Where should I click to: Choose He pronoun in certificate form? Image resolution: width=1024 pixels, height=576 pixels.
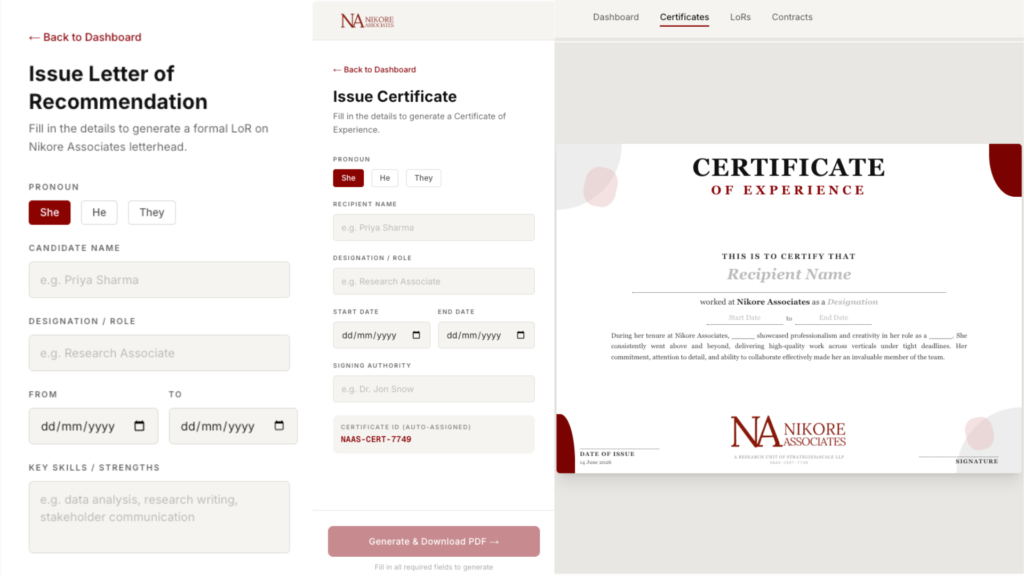pos(385,178)
